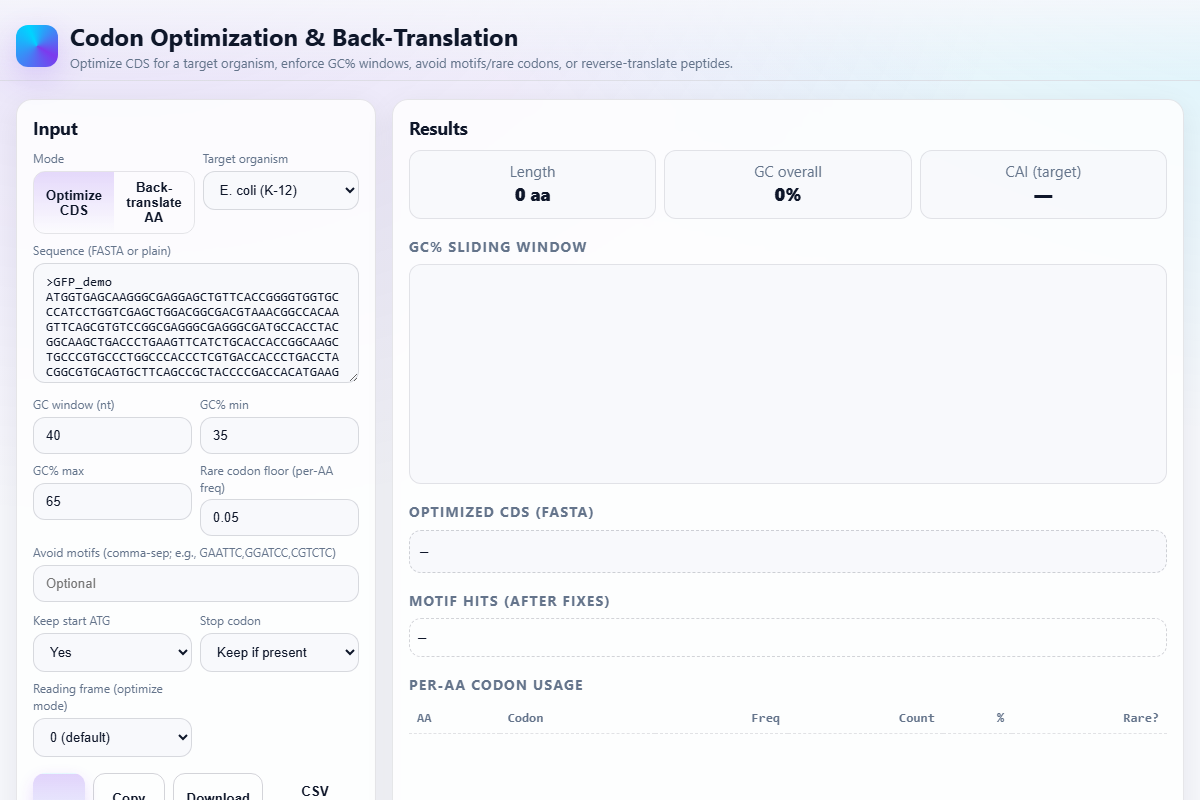Click the GC% max input
Viewport: 1200px width, 800px height.
112,501
